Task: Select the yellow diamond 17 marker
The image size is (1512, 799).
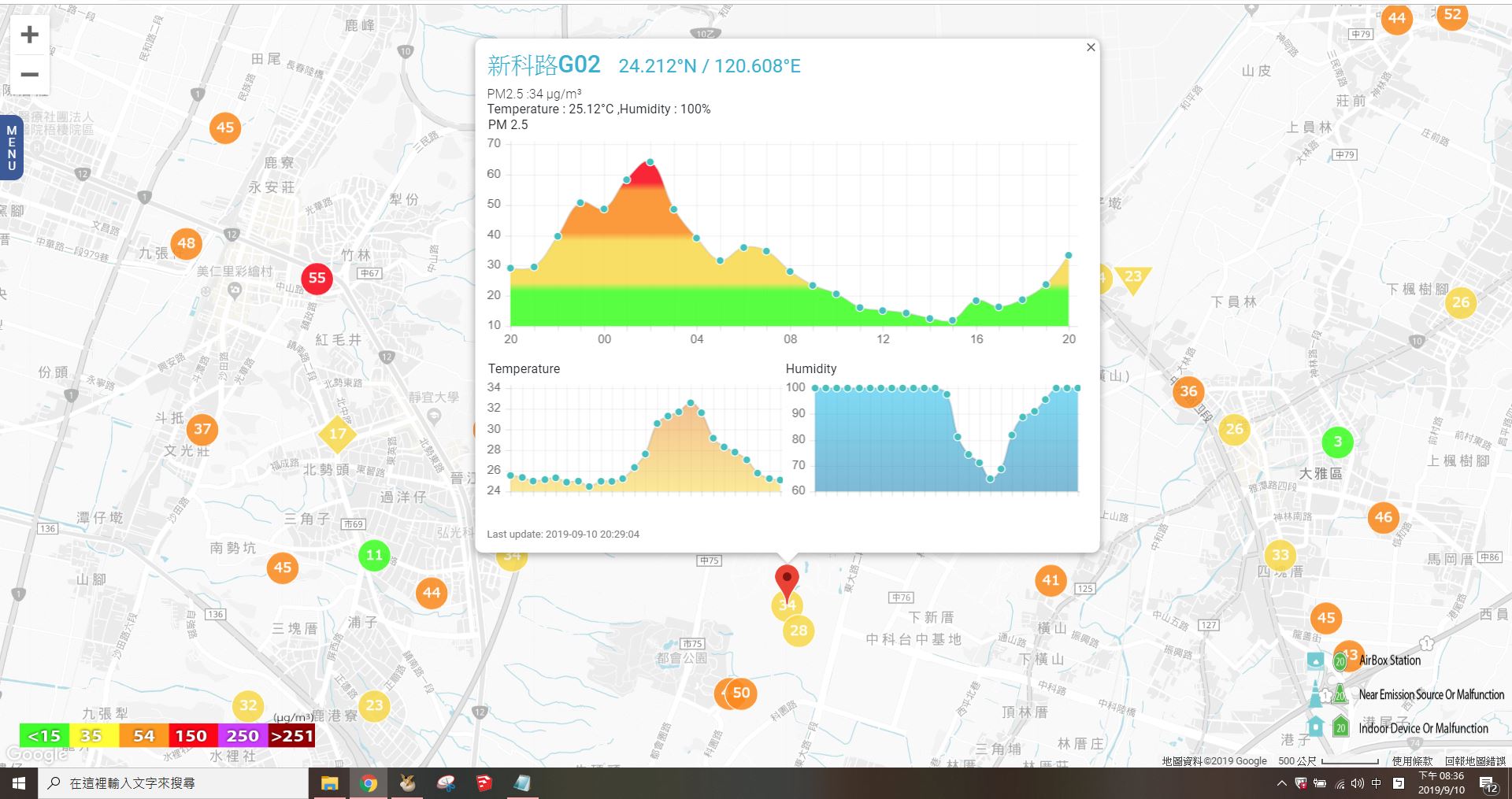Action: tap(337, 434)
